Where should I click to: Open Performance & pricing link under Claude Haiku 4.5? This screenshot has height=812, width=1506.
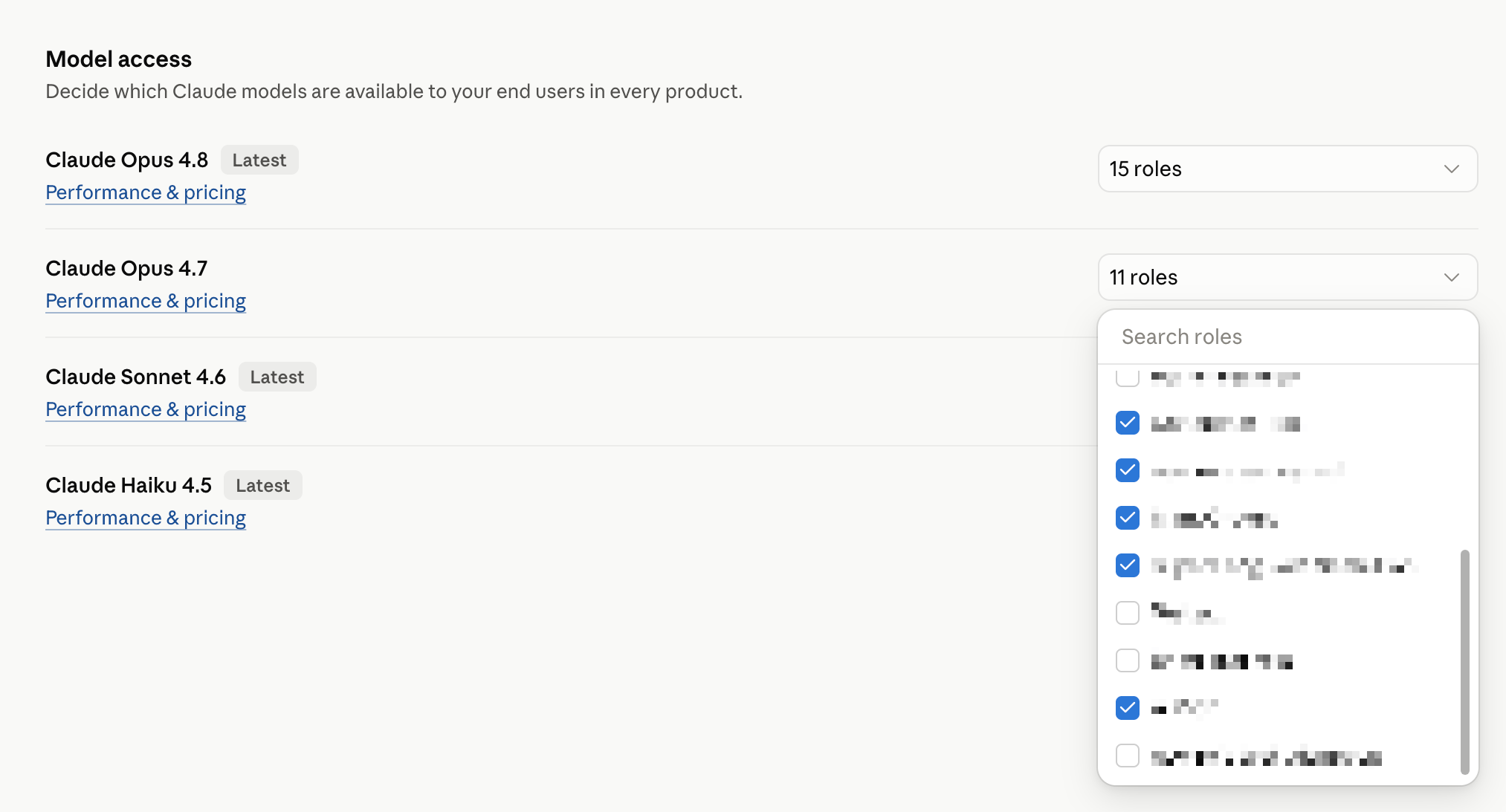(146, 518)
